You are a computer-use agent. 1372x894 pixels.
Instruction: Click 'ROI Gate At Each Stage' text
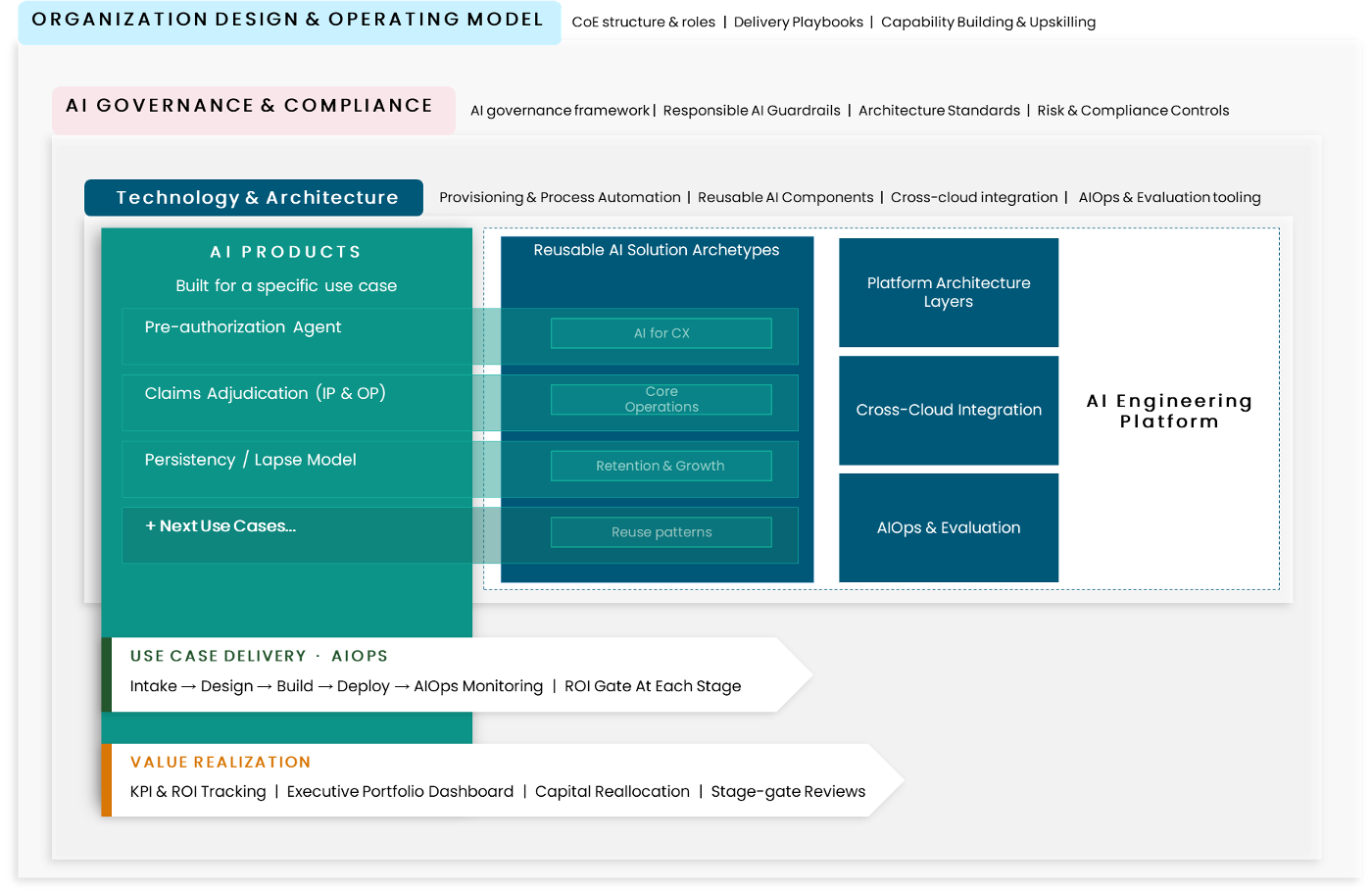(x=653, y=686)
